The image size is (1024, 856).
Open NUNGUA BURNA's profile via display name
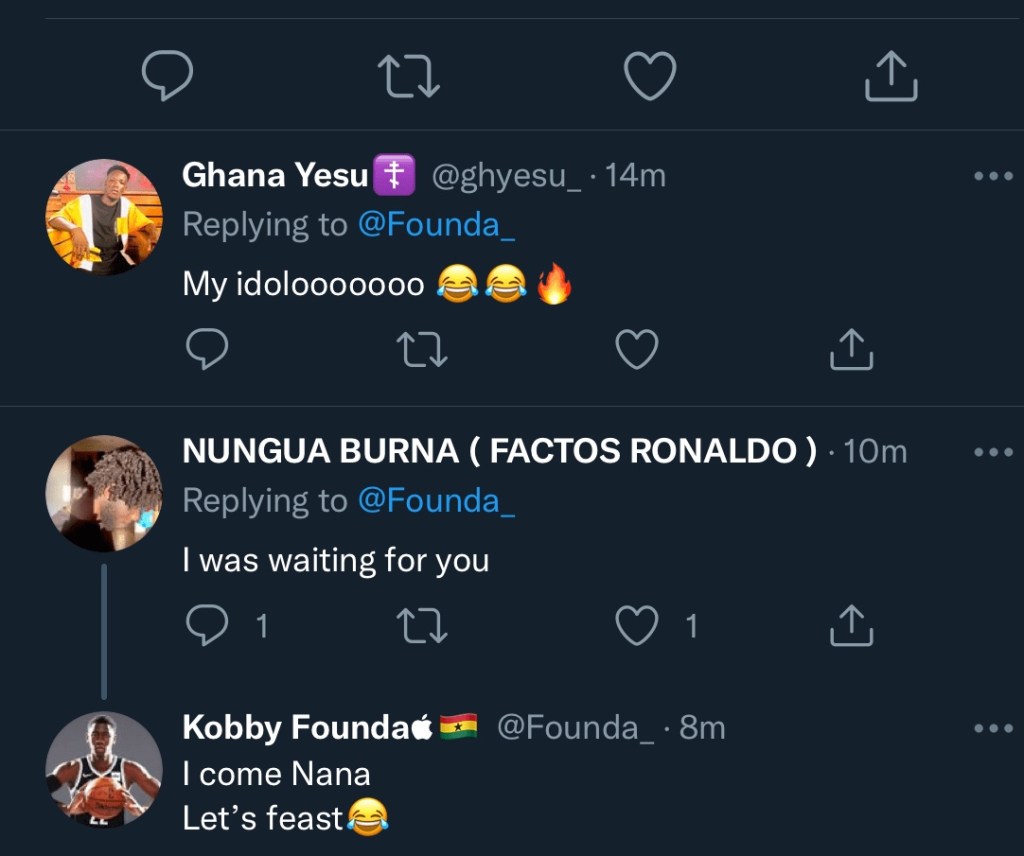[x=499, y=452]
